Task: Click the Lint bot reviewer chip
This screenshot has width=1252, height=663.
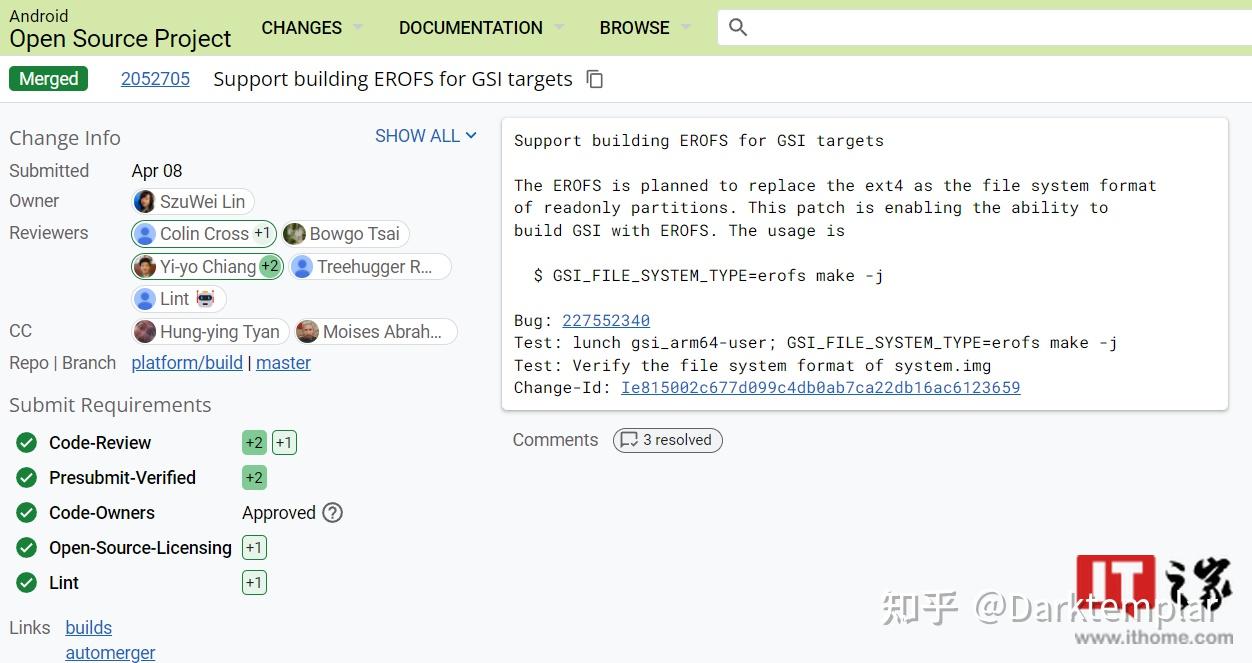Action: pos(178,298)
